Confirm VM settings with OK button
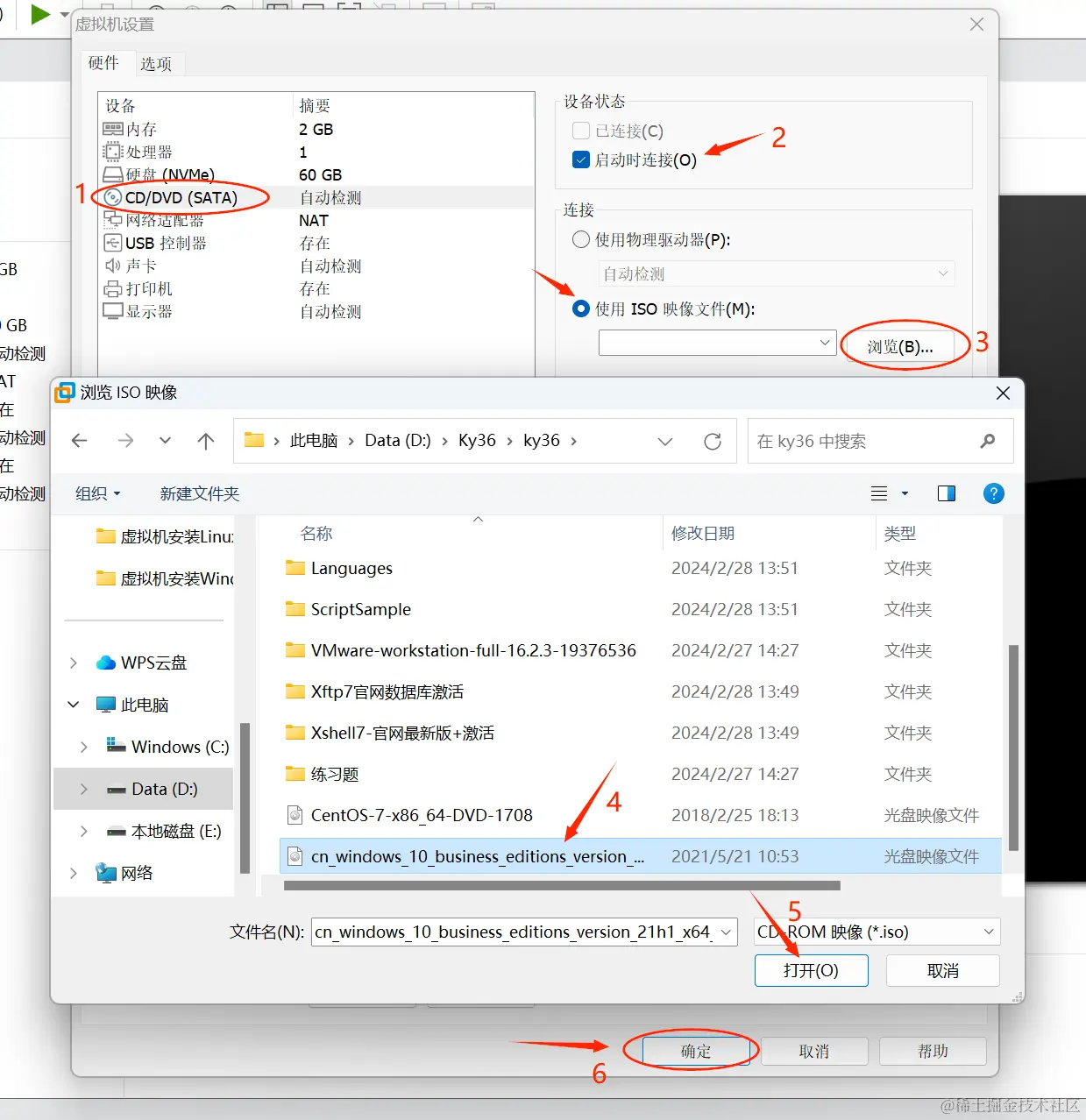The height and width of the screenshot is (1120, 1086). pyautogui.click(x=696, y=1051)
